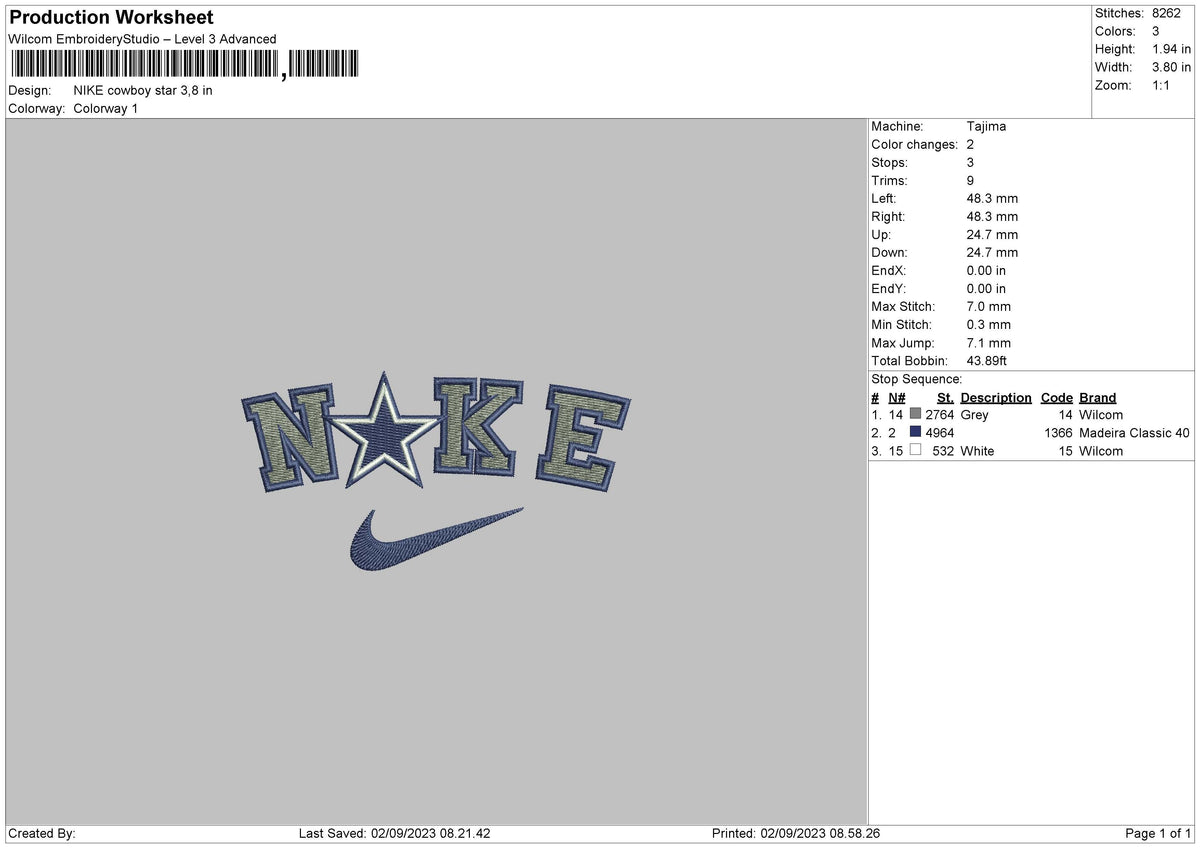Click brand 'Madeira Classic 40'
This screenshot has height=848, width=1200.
click(x=1135, y=433)
